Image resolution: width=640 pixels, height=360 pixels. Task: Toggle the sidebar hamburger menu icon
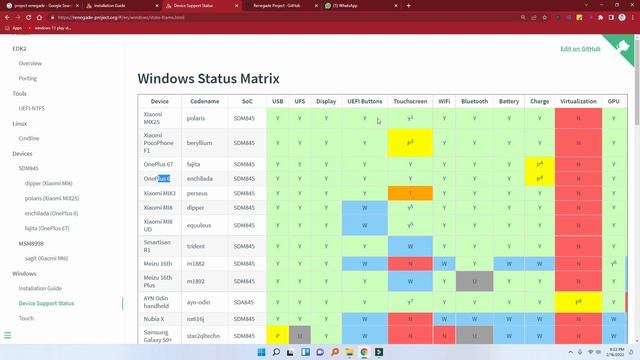pyautogui.click(x=7, y=336)
